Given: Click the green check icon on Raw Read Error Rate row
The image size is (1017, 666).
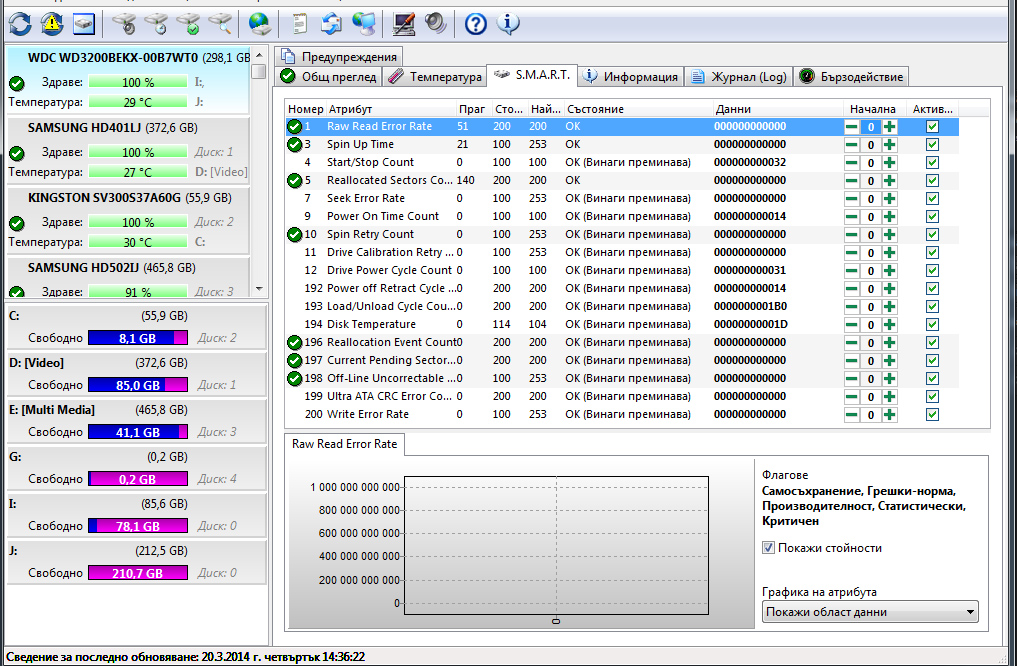Looking at the screenshot, I should pos(294,126).
